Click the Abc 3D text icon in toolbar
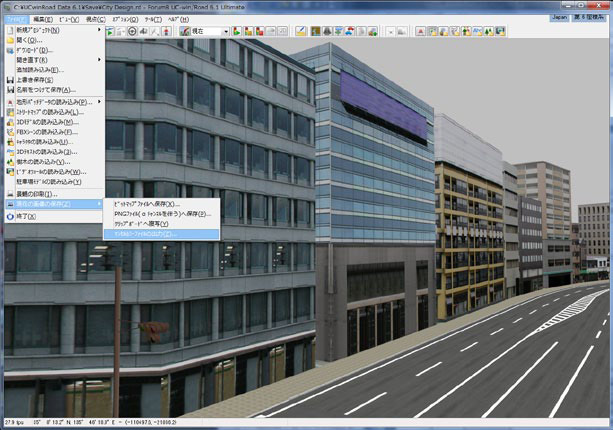 click(x=477, y=31)
